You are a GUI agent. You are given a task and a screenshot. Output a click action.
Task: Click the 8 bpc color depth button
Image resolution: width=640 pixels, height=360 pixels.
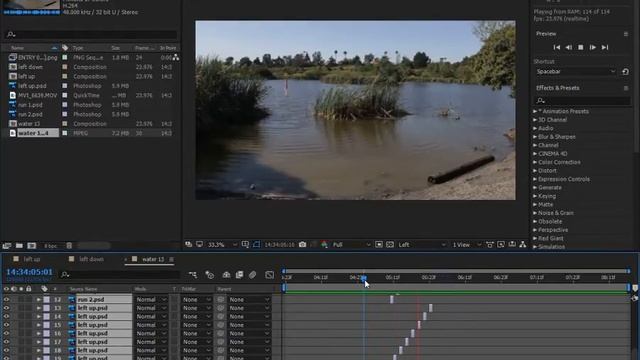pos(51,246)
